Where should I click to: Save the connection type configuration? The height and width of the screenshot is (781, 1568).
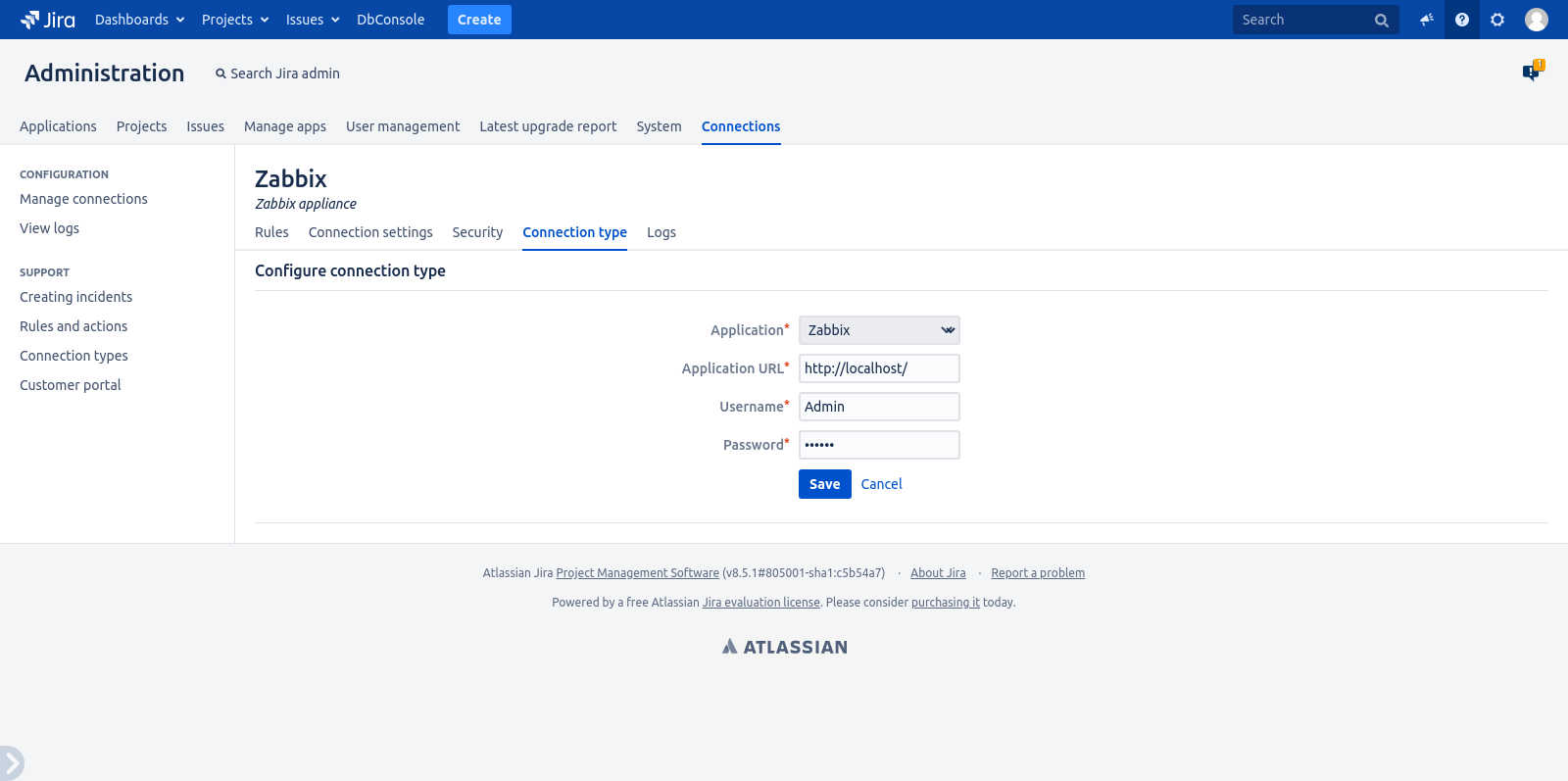[825, 484]
